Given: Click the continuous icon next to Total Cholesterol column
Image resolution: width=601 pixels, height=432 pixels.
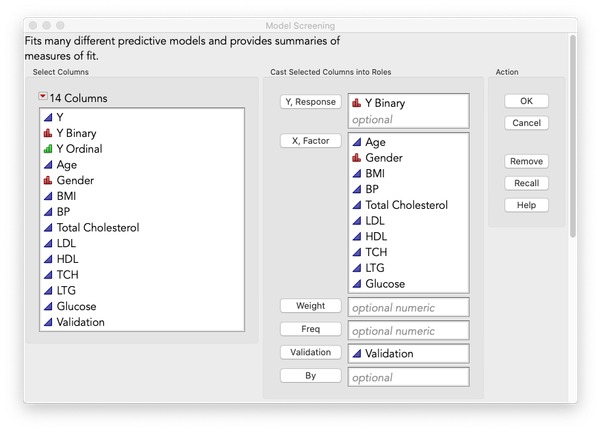Looking at the screenshot, I should [47, 228].
